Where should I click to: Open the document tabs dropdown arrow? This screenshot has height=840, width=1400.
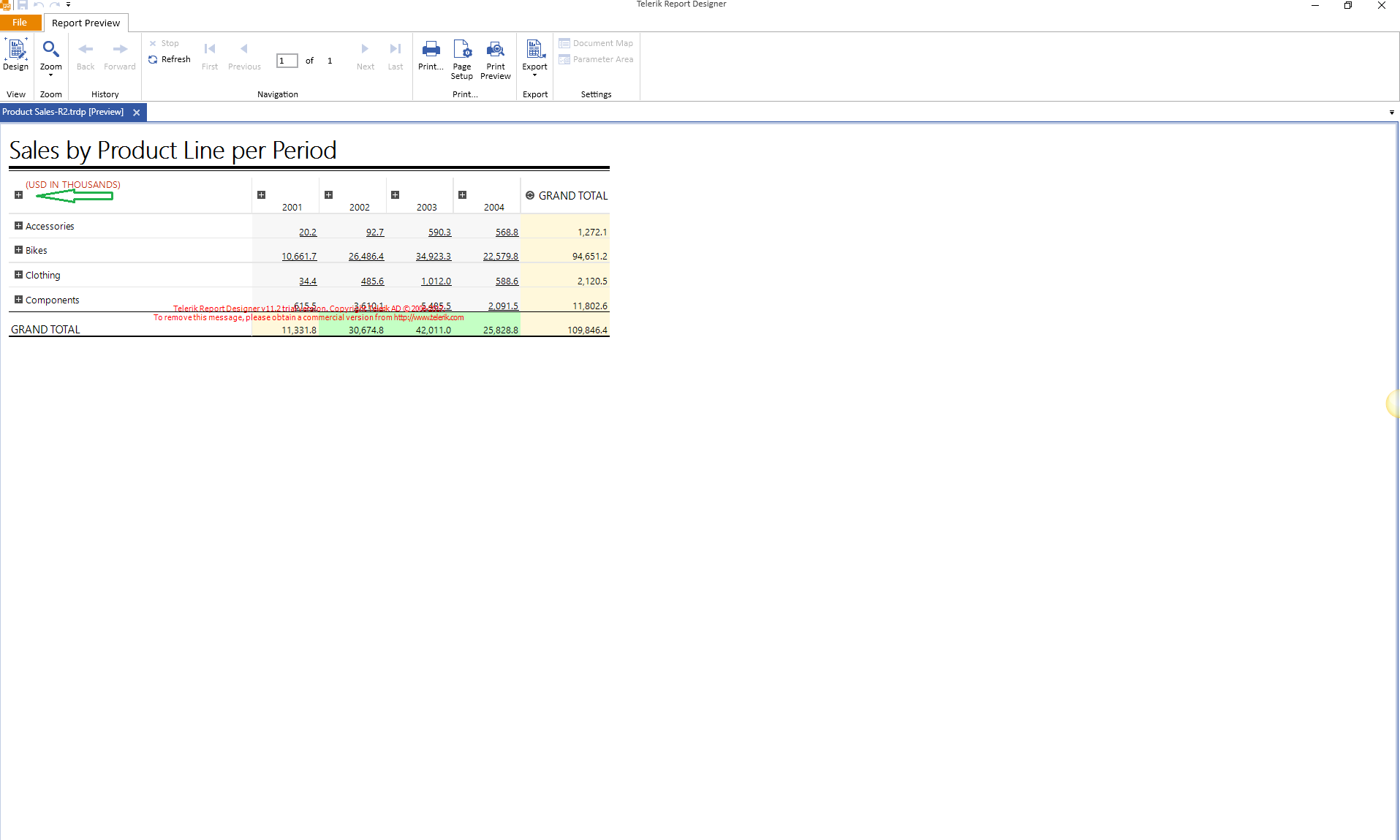[x=1391, y=113]
